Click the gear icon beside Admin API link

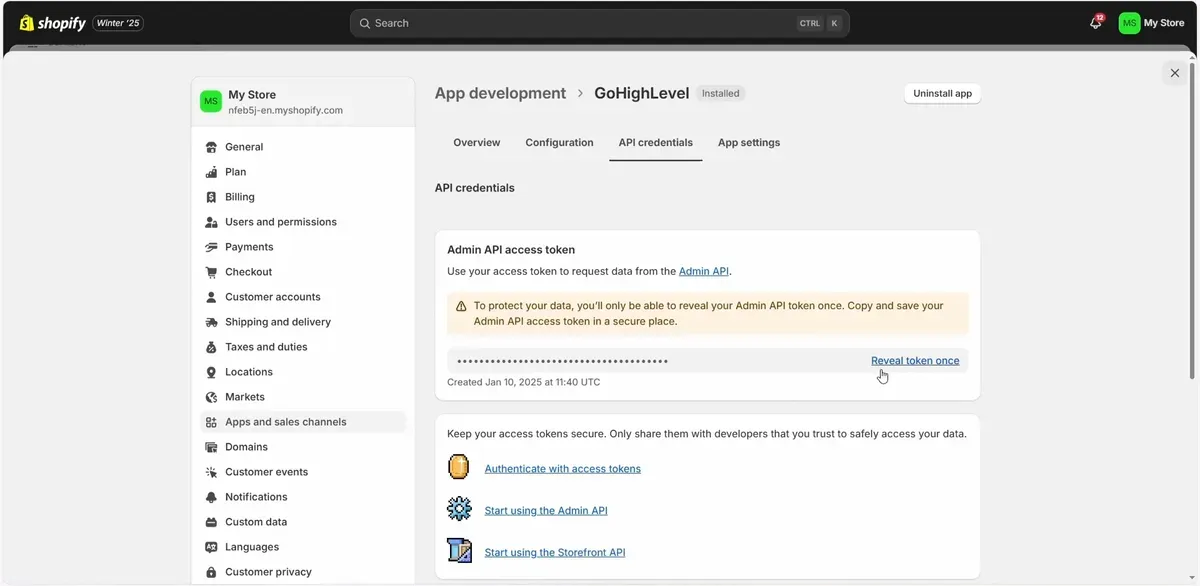point(459,509)
